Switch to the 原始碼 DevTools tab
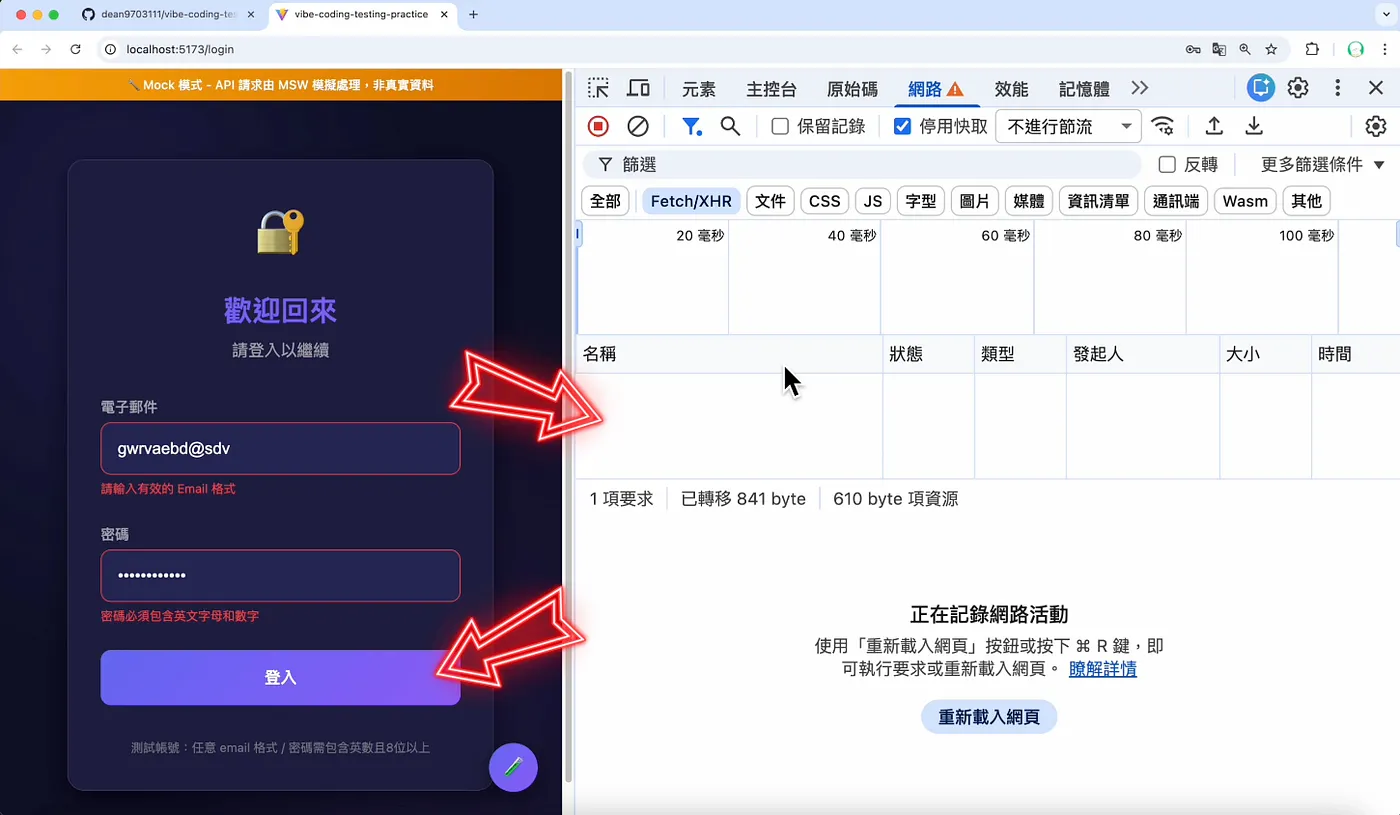The width and height of the screenshot is (1400, 815). tap(852, 89)
